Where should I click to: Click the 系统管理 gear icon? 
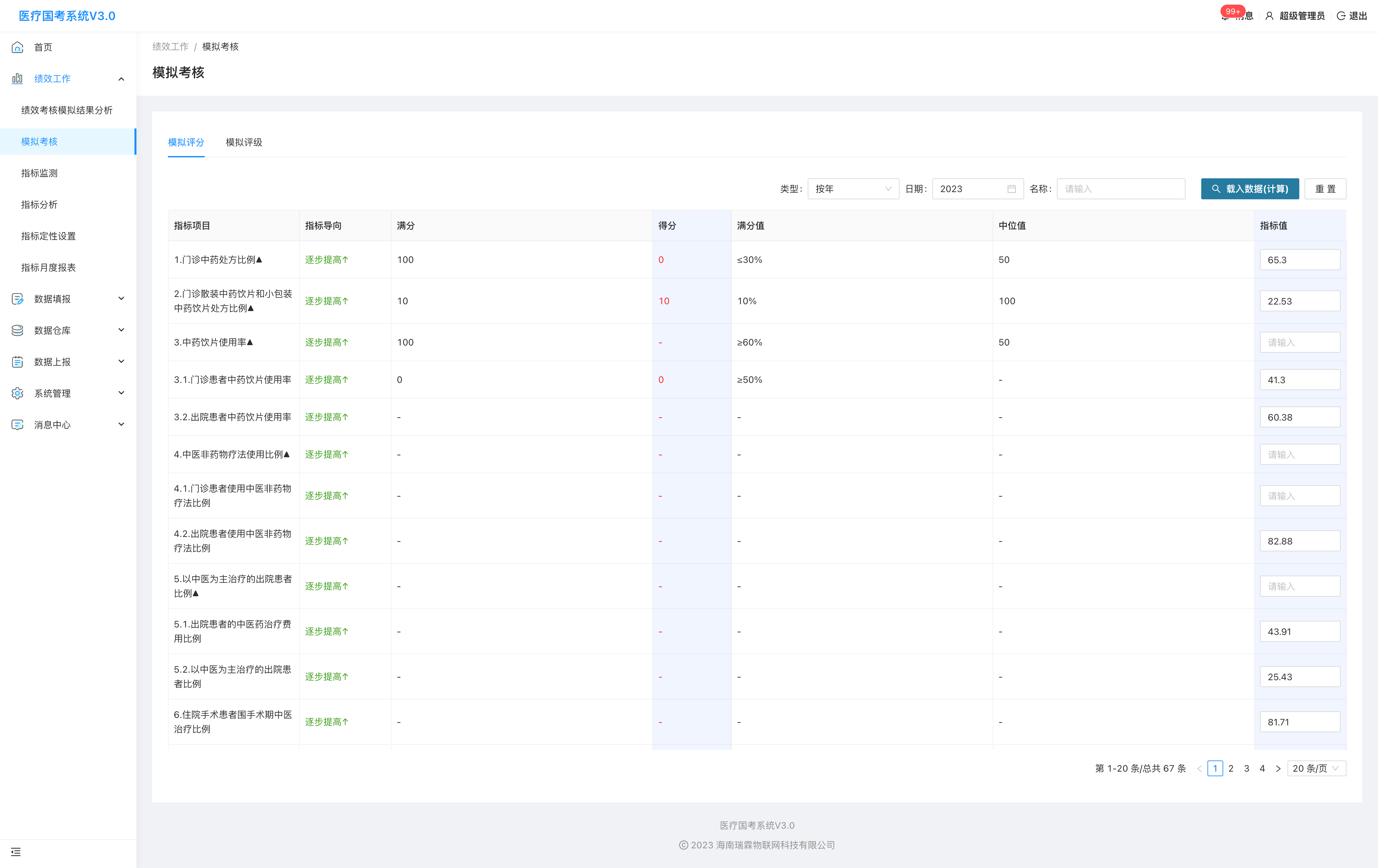(17, 393)
